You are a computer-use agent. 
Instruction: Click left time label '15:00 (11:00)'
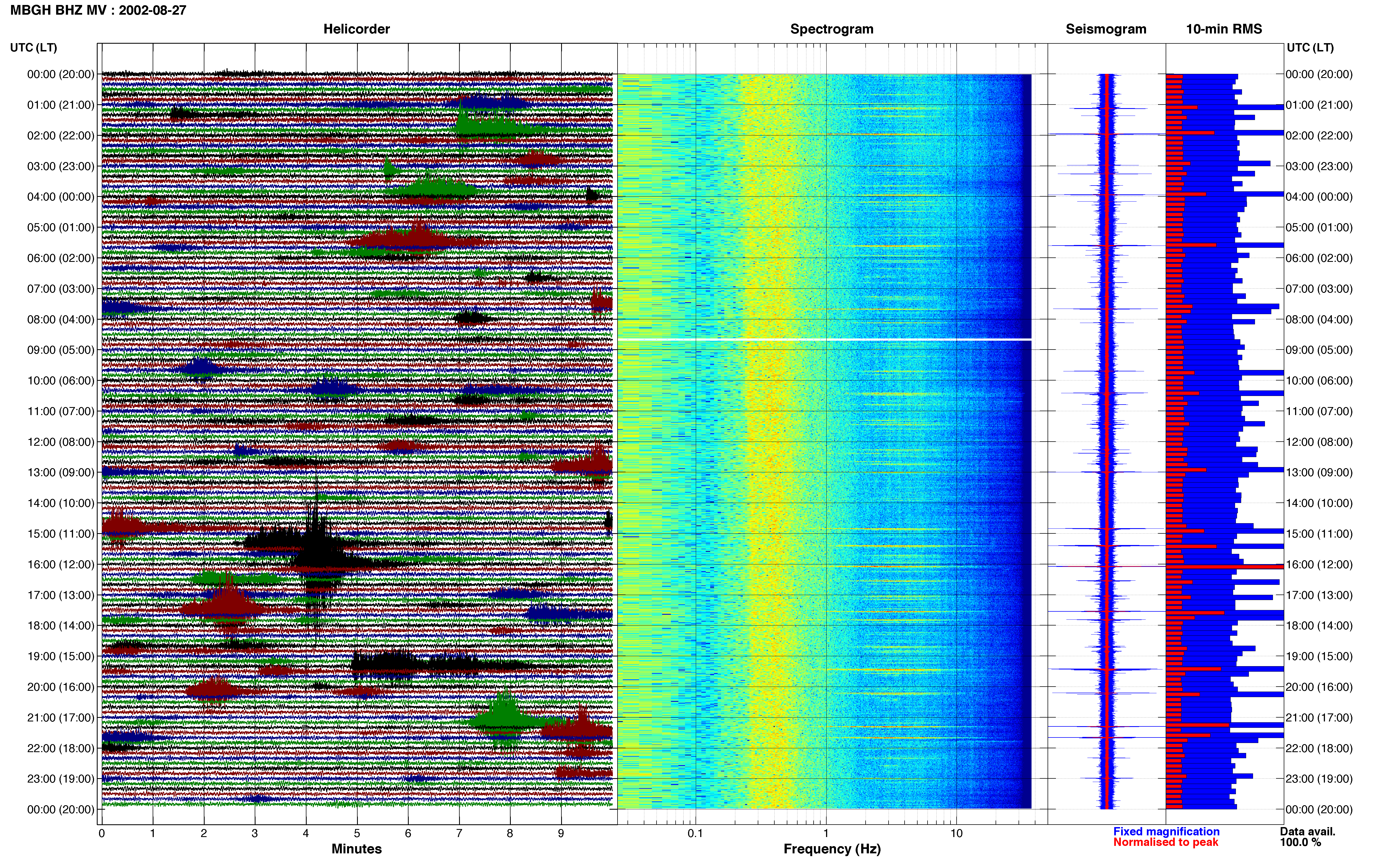[x=61, y=534]
